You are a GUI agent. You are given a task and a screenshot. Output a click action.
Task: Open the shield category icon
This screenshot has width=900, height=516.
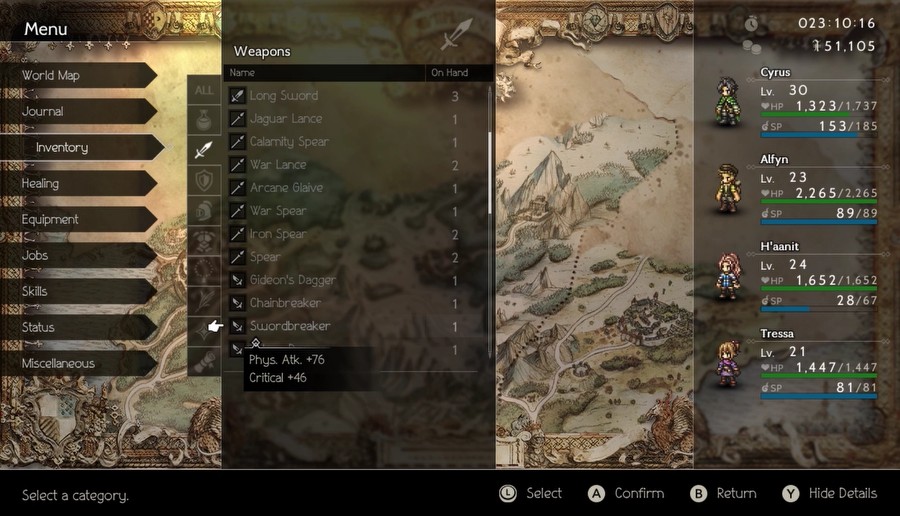click(x=204, y=180)
